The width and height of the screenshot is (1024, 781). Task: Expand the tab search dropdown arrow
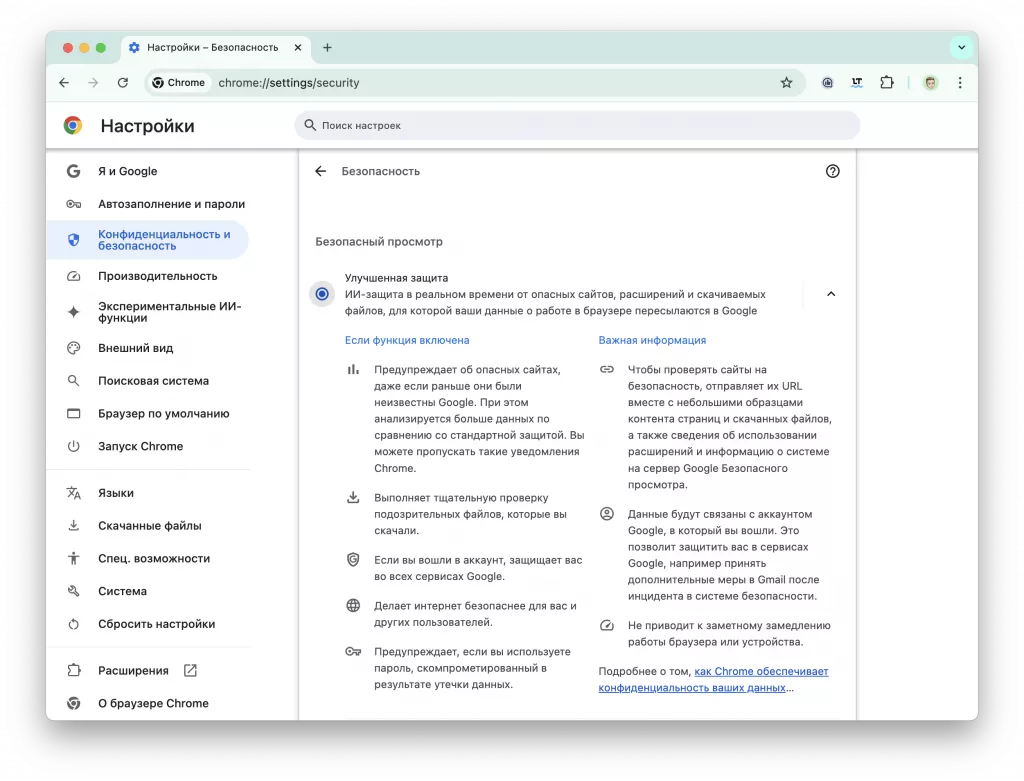[961, 47]
